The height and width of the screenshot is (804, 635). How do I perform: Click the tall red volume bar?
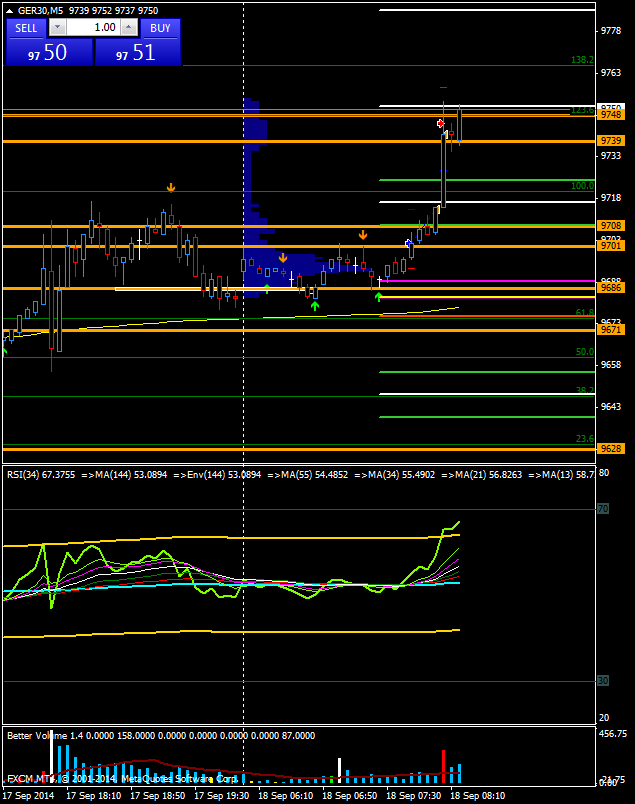443,765
